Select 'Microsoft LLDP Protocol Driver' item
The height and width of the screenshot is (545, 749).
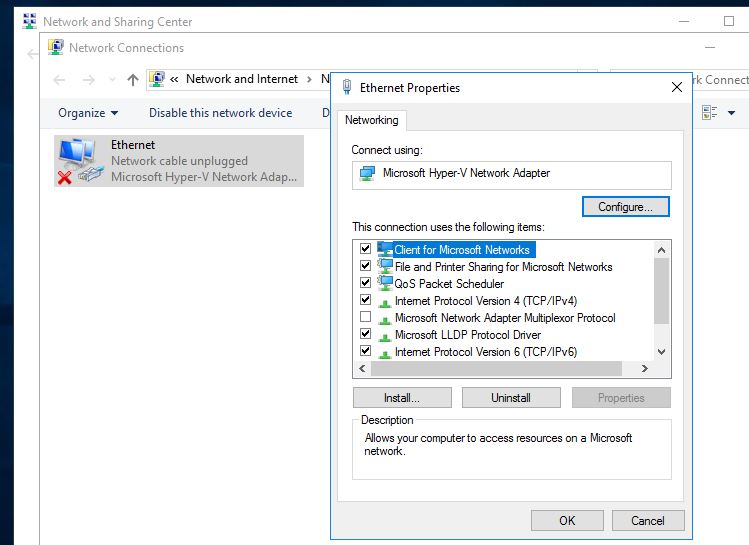468,335
